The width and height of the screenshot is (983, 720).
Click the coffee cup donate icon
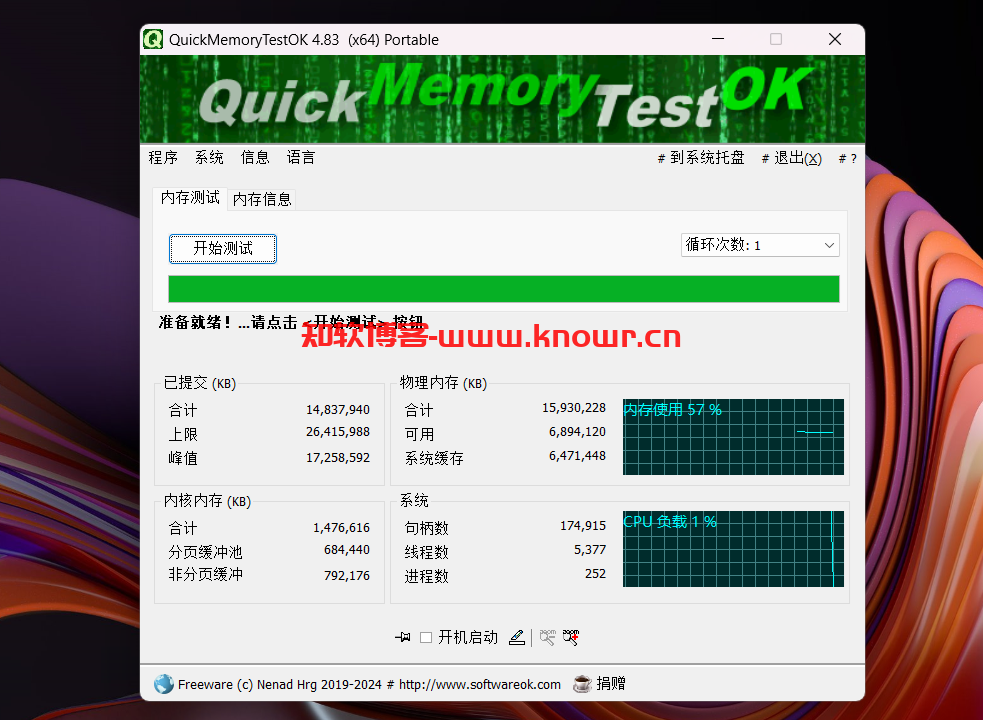pos(582,684)
